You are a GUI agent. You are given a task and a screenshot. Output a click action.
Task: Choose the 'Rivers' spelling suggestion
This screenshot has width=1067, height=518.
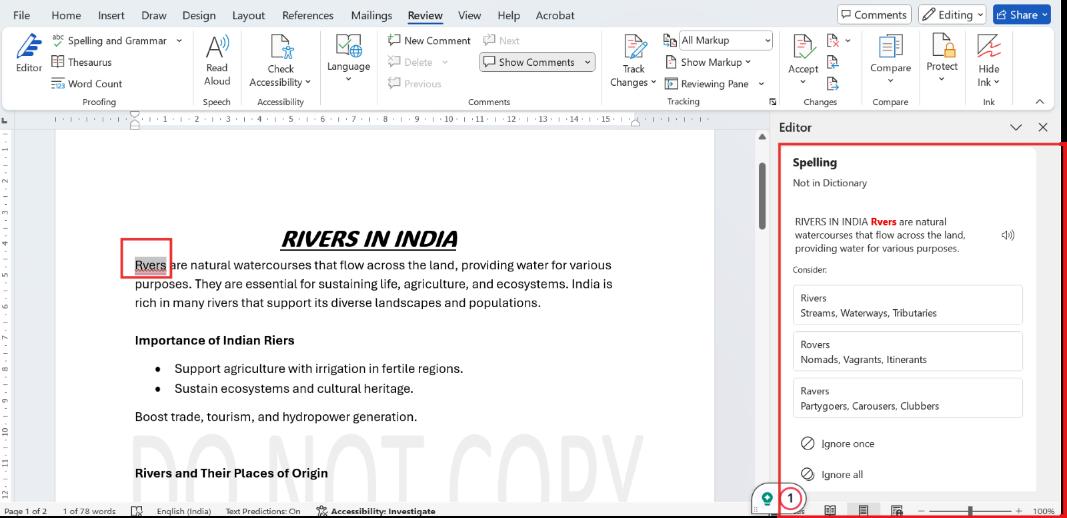908,305
